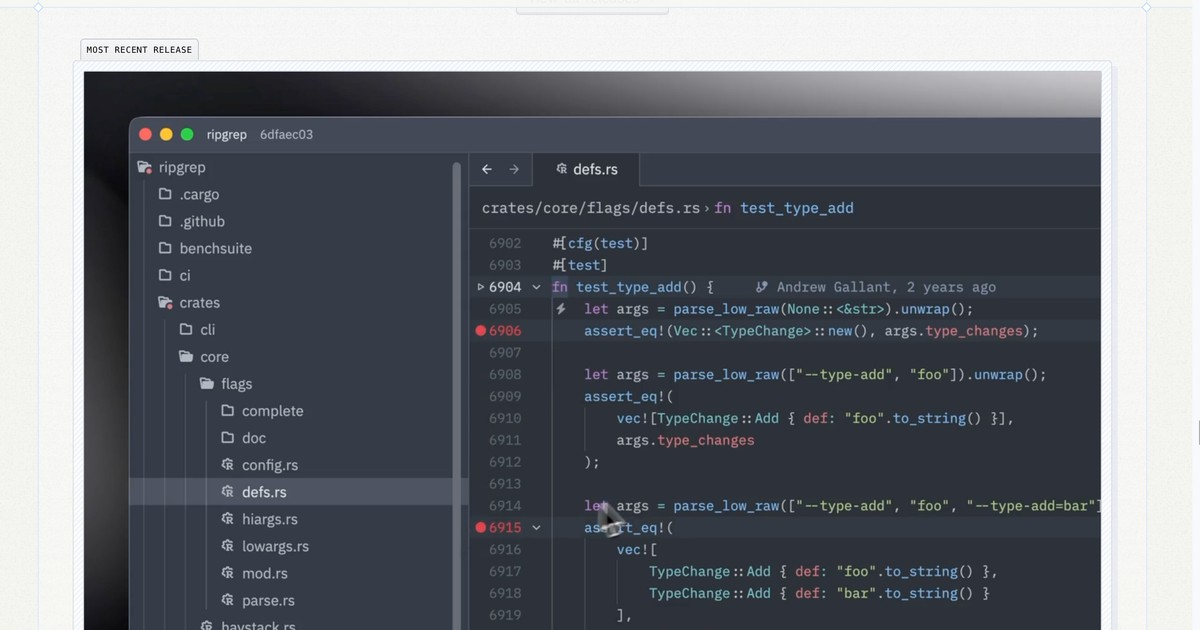1200x630 pixels.
Task: Click Rust file icon beside config.rs
Action: [x=227, y=465]
